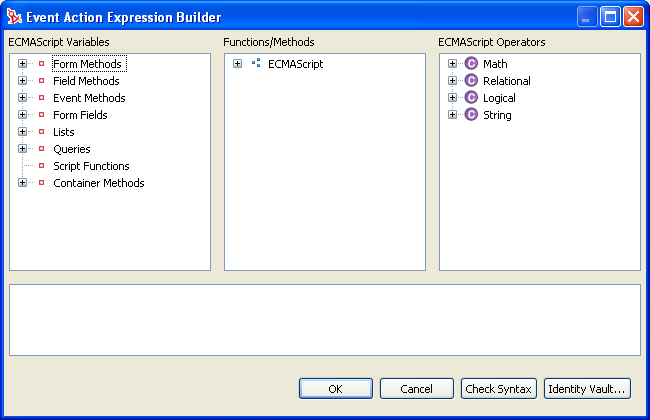The height and width of the screenshot is (420, 650).
Task: Click the purple String category icon
Action: pyautogui.click(x=471, y=114)
